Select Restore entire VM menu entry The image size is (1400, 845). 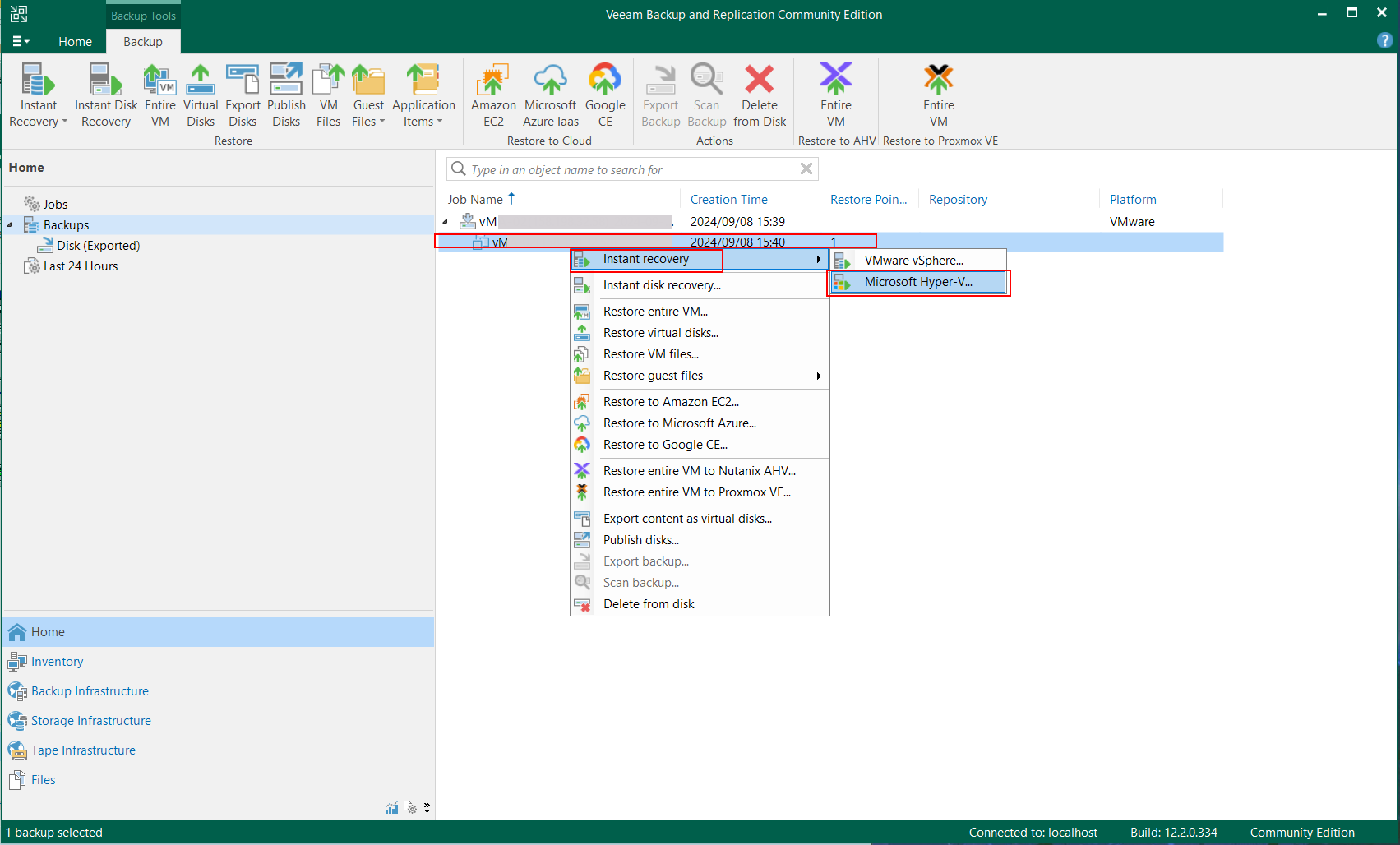pos(700,312)
